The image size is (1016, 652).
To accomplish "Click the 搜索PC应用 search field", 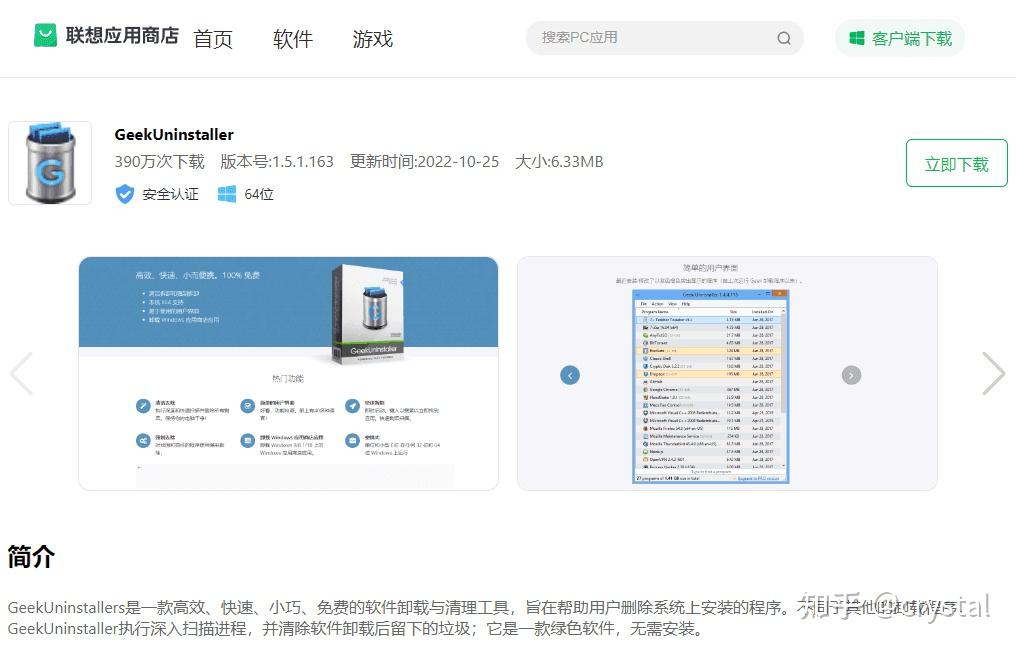I will pos(664,38).
